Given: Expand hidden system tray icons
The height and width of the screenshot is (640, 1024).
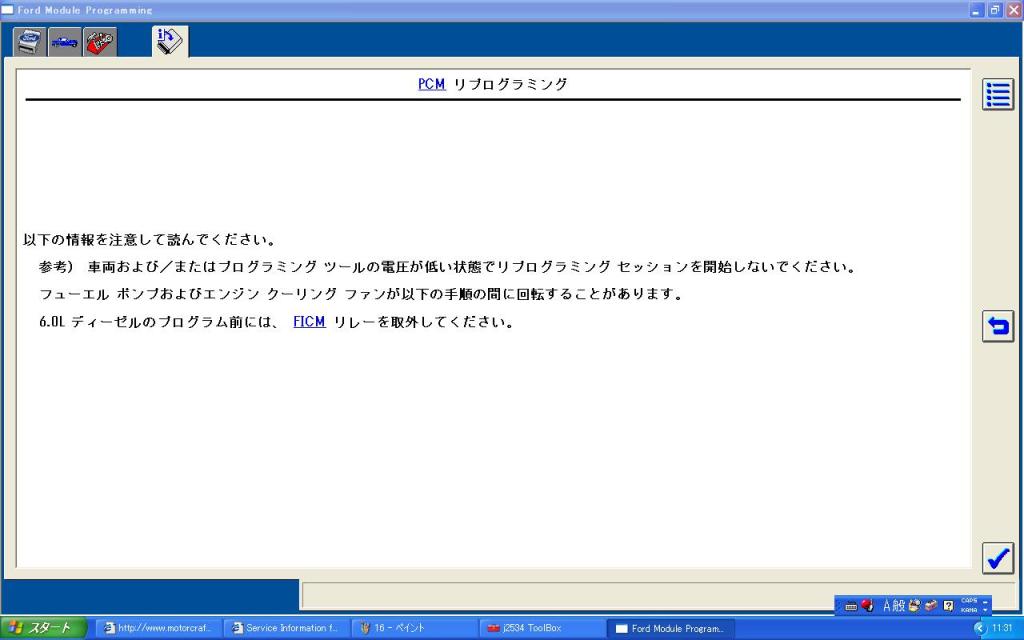Looking at the screenshot, I should 978,628.
